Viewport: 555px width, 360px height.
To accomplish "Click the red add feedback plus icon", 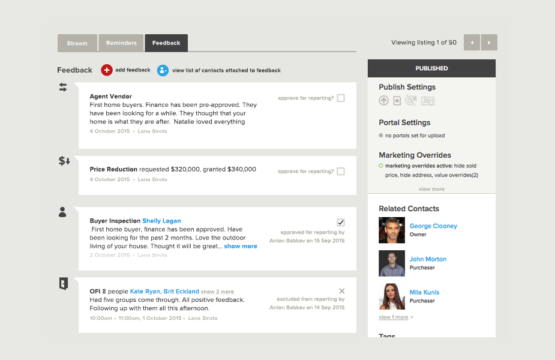I will (x=107, y=70).
